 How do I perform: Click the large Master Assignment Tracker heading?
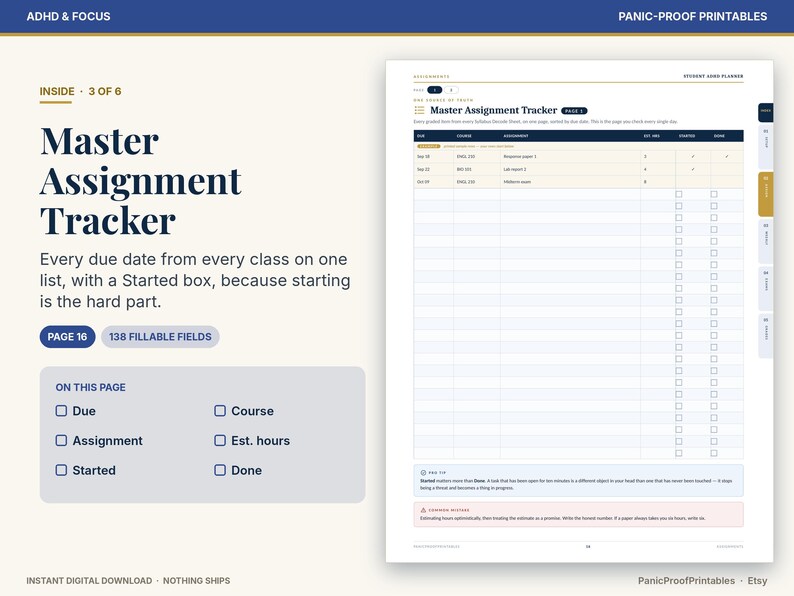[x=141, y=181]
